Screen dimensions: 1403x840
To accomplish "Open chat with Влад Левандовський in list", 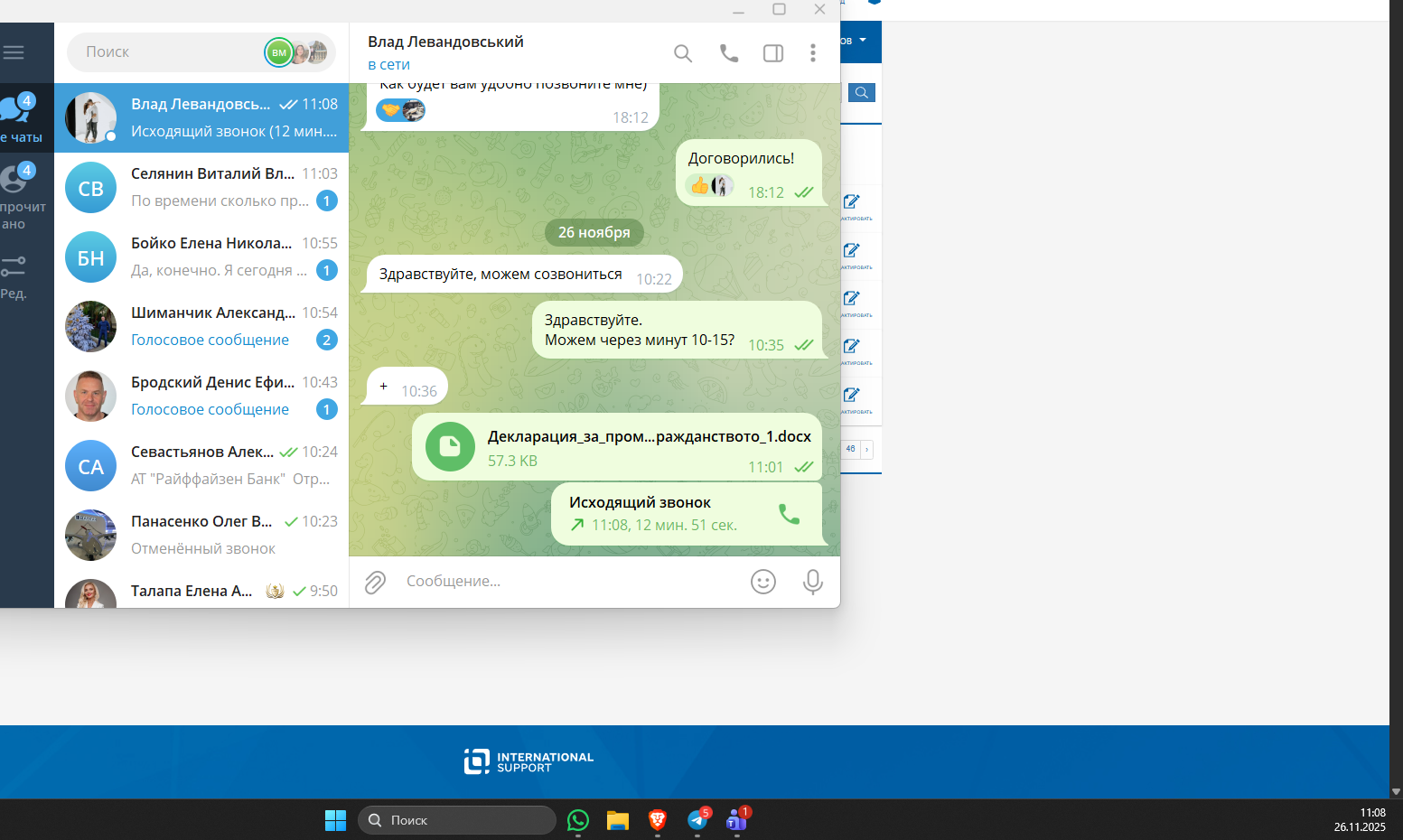I will pos(201,117).
